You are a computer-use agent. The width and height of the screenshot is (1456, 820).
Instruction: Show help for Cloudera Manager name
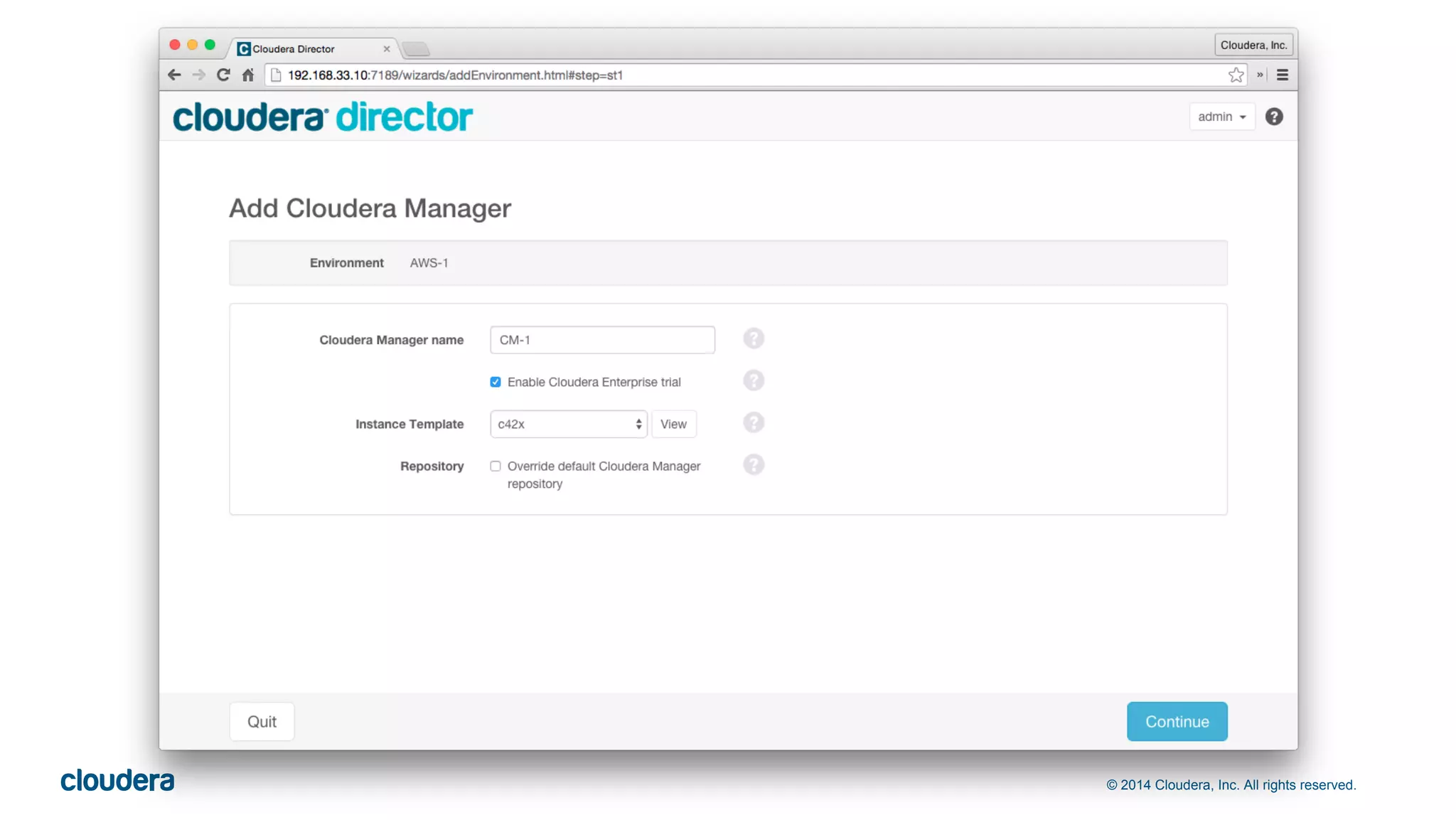point(754,339)
